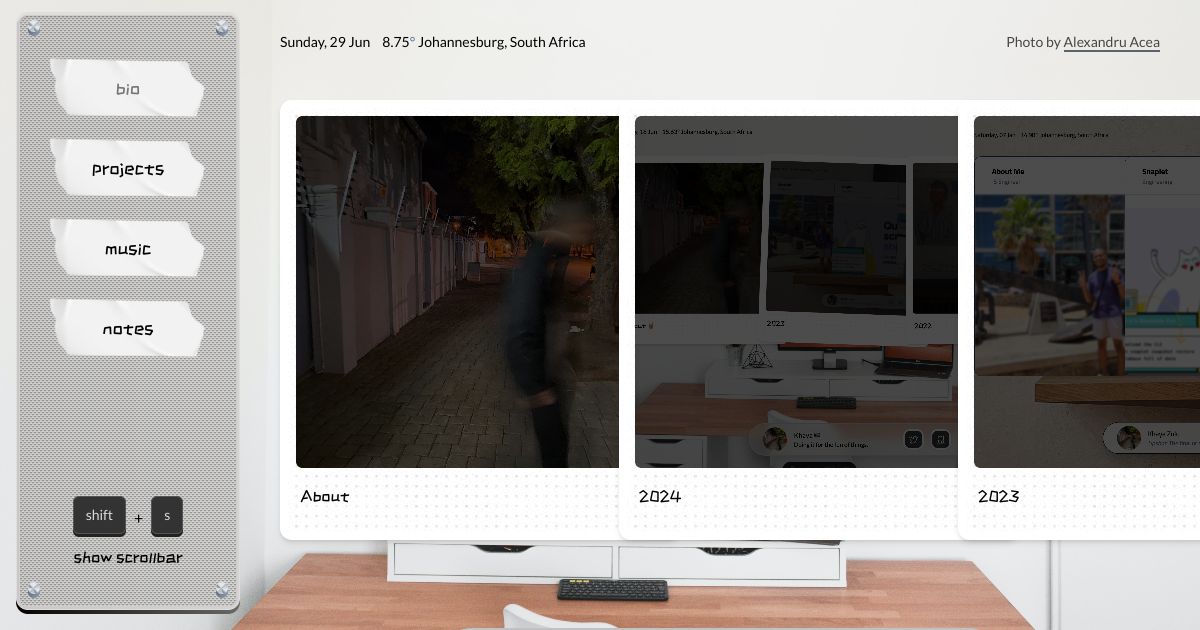Open the notes section
This screenshot has height=630, width=1200.
point(128,329)
